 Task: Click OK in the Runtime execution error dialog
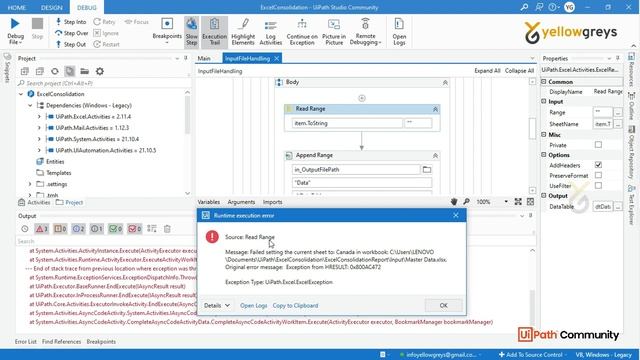(444, 305)
